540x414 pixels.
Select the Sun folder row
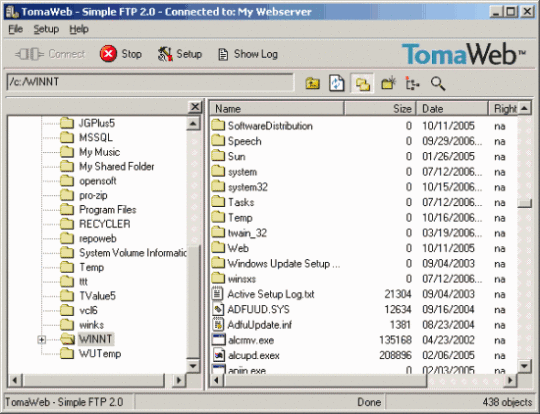click(364, 157)
